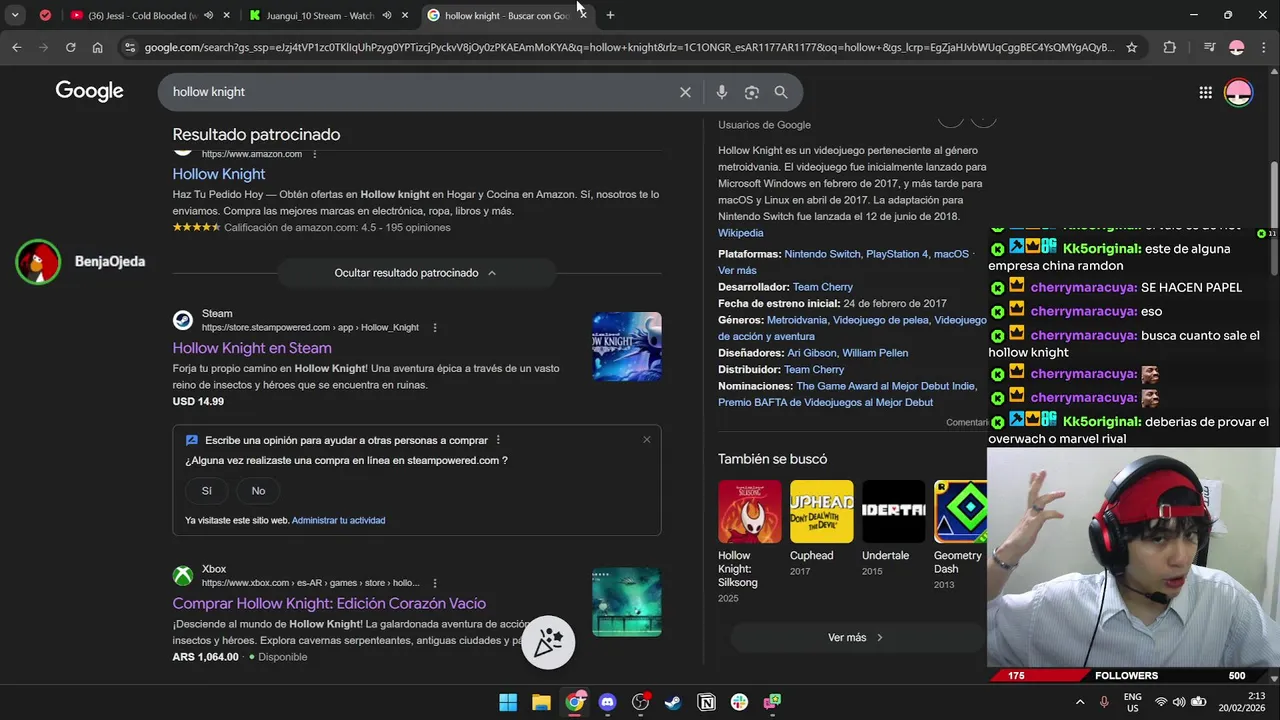Open the Chrome extensions menu
The width and height of the screenshot is (1280, 720).
point(1169,47)
